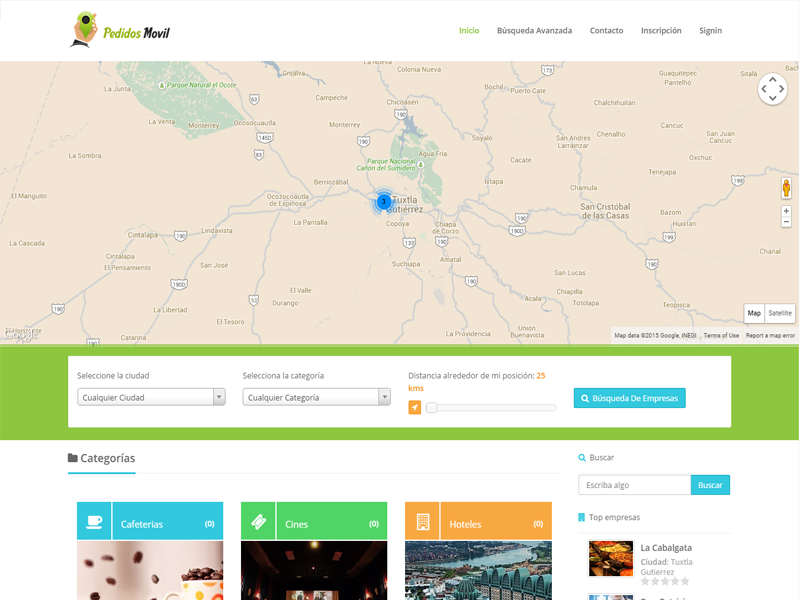This screenshot has height=600, width=800.
Task: Open Búsqueda Avanzada menu item
Action: (534, 31)
